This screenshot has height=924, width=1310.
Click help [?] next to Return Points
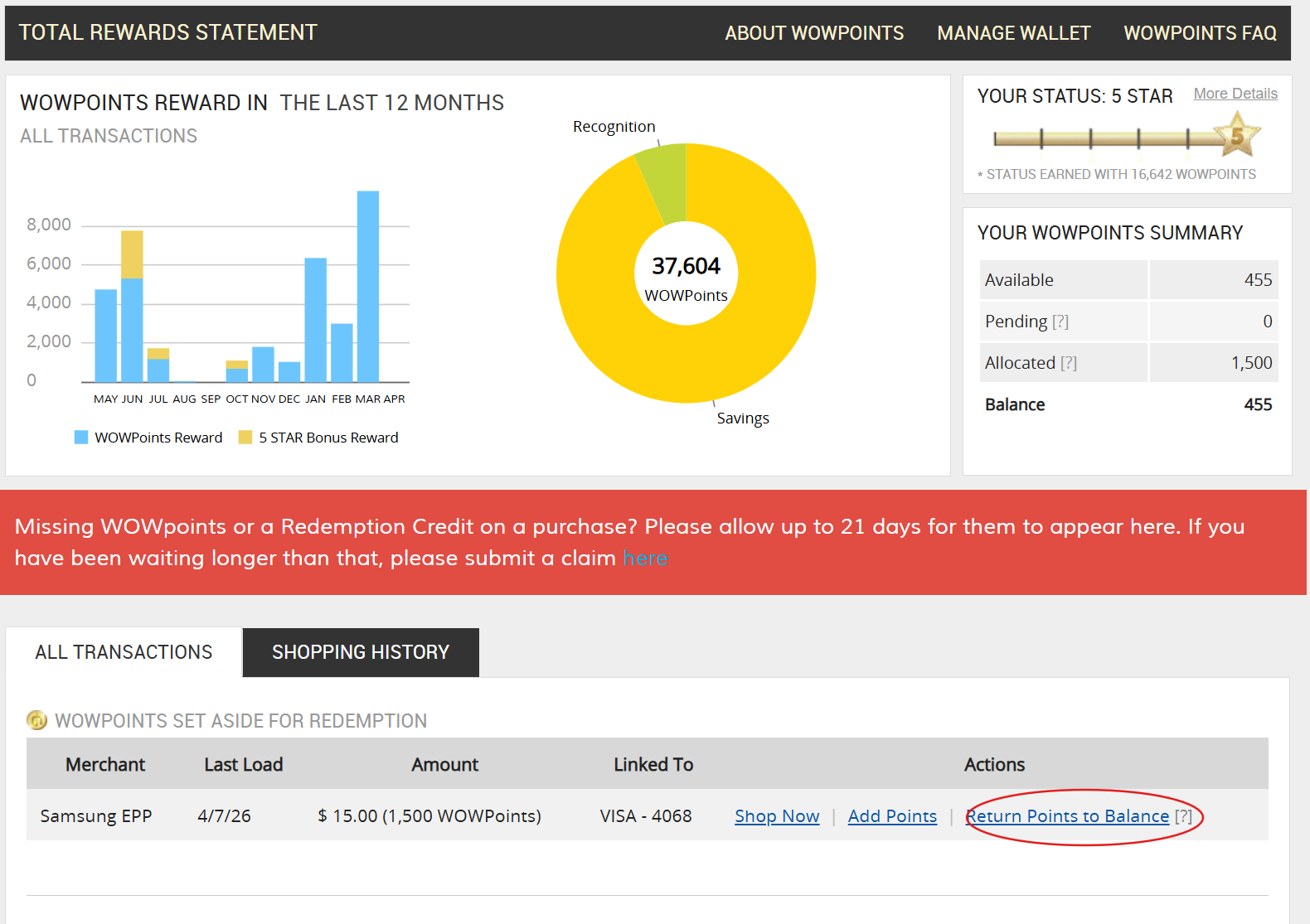tap(1183, 816)
